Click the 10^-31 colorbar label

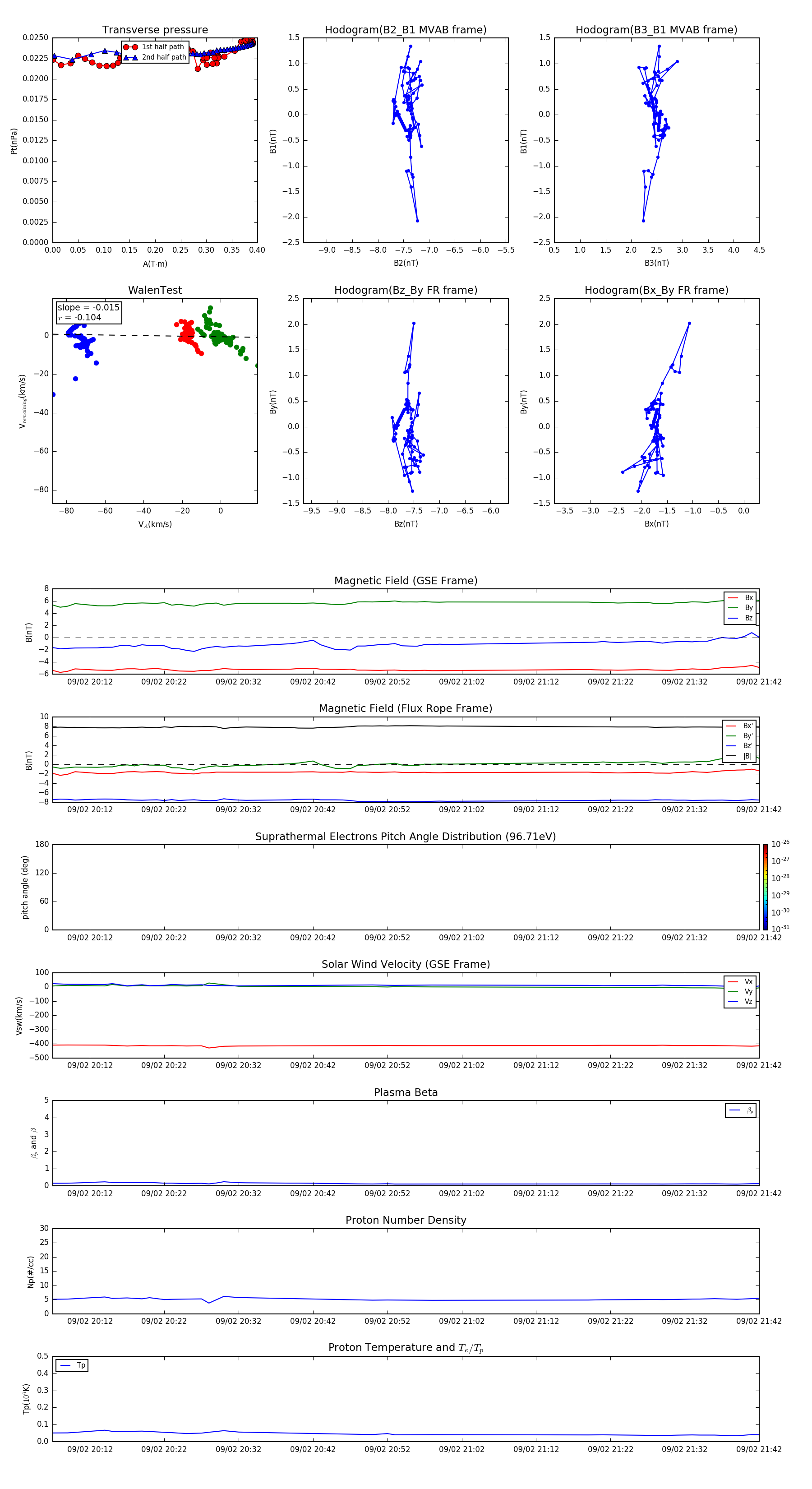point(780,929)
